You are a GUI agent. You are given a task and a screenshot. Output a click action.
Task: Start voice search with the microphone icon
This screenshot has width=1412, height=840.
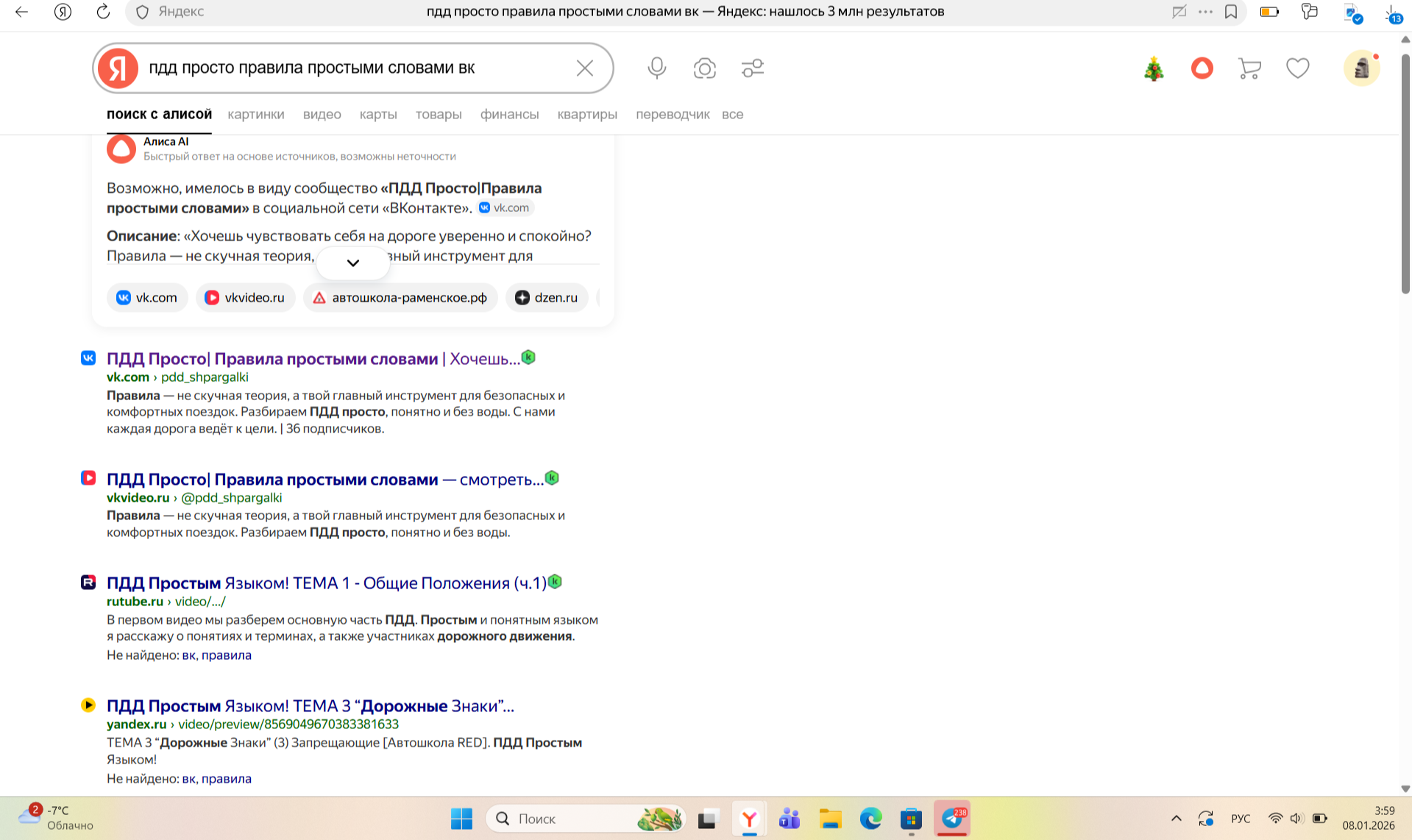tap(657, 68)
